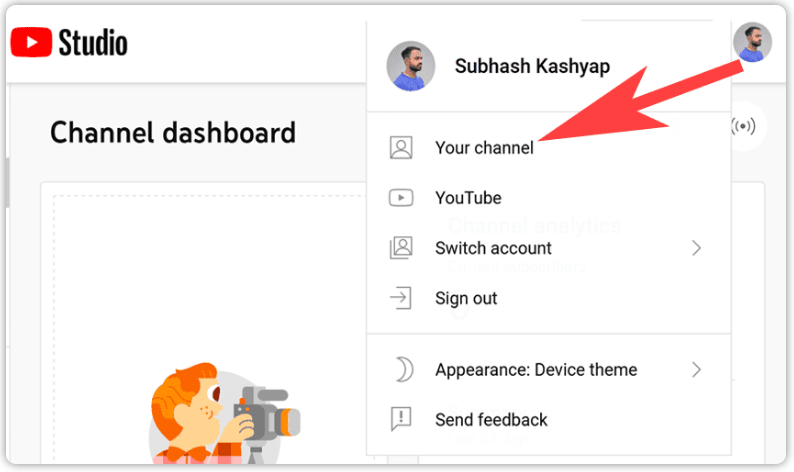The height and width of the screenshot is (472, 794).
Task: Click the Channel dashboard heading
Action: [173, 133]
